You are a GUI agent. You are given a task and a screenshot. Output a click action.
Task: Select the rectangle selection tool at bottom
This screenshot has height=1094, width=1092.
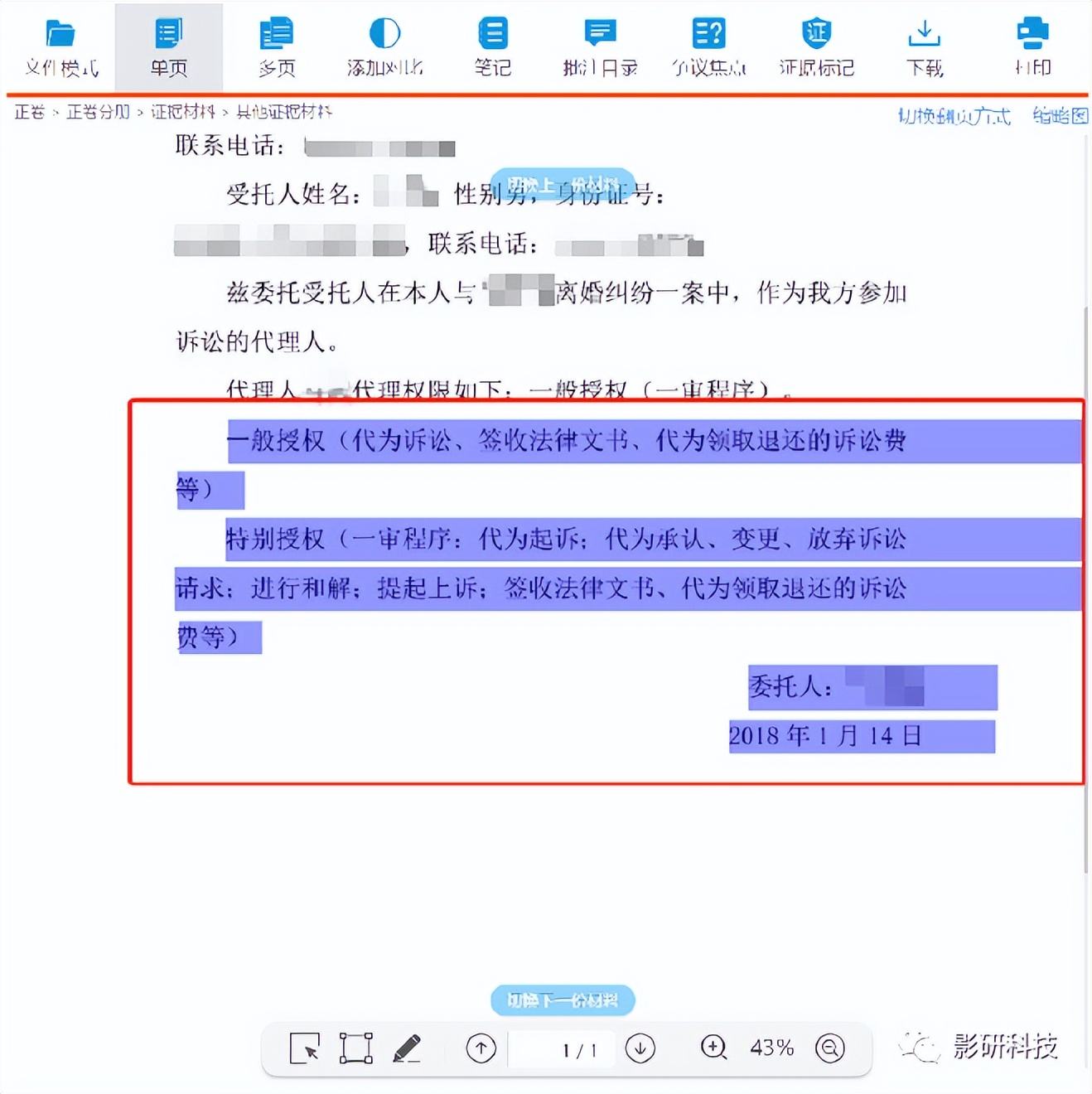pos(355,1048)
